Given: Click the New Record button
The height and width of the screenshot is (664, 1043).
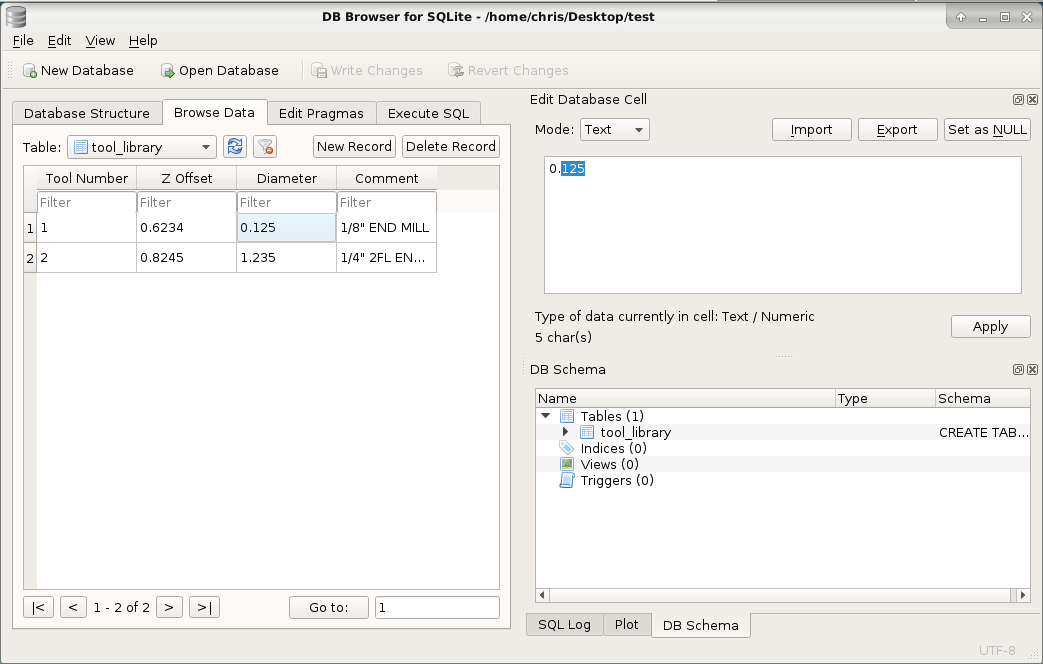Looking at the screenshot, I should click(x=355, y=146).
